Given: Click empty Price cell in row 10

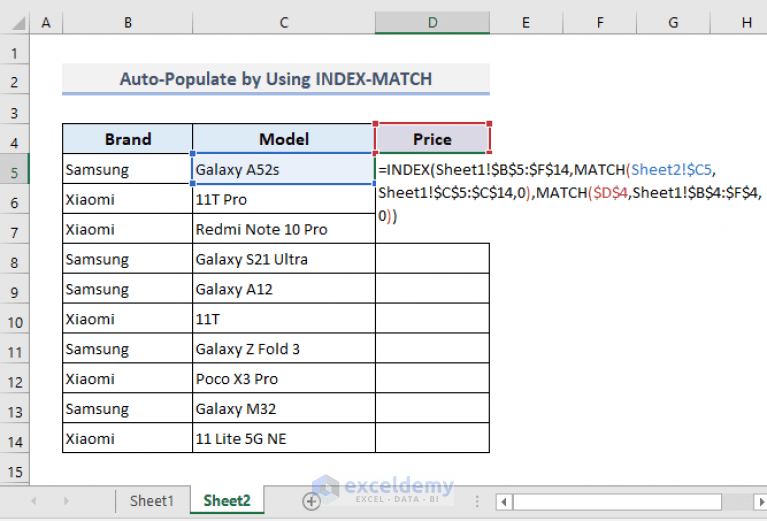Looking at the screenshot, I should pyautogui.click(x=432, y=318).
